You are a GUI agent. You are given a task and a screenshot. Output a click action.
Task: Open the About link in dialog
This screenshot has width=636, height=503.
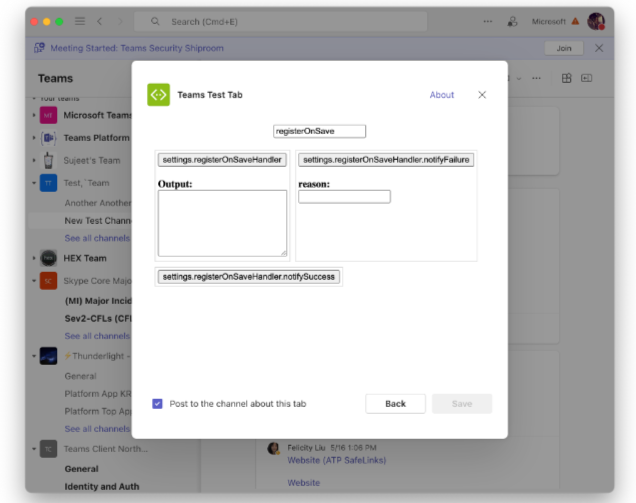(x=442, y=95)
